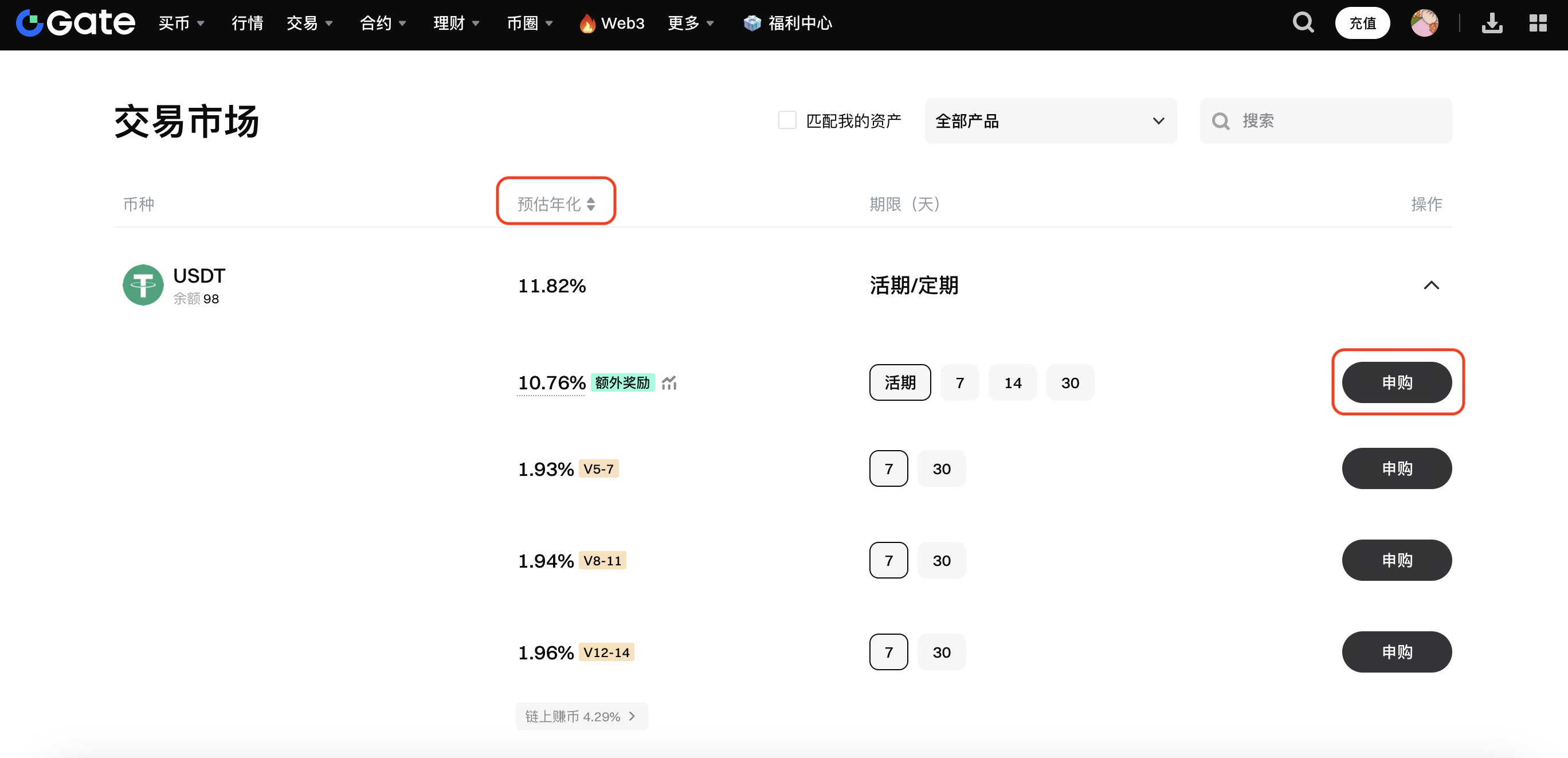1568x758 pixels.
Task: Click the download app icon
Action: [1492, 23]
